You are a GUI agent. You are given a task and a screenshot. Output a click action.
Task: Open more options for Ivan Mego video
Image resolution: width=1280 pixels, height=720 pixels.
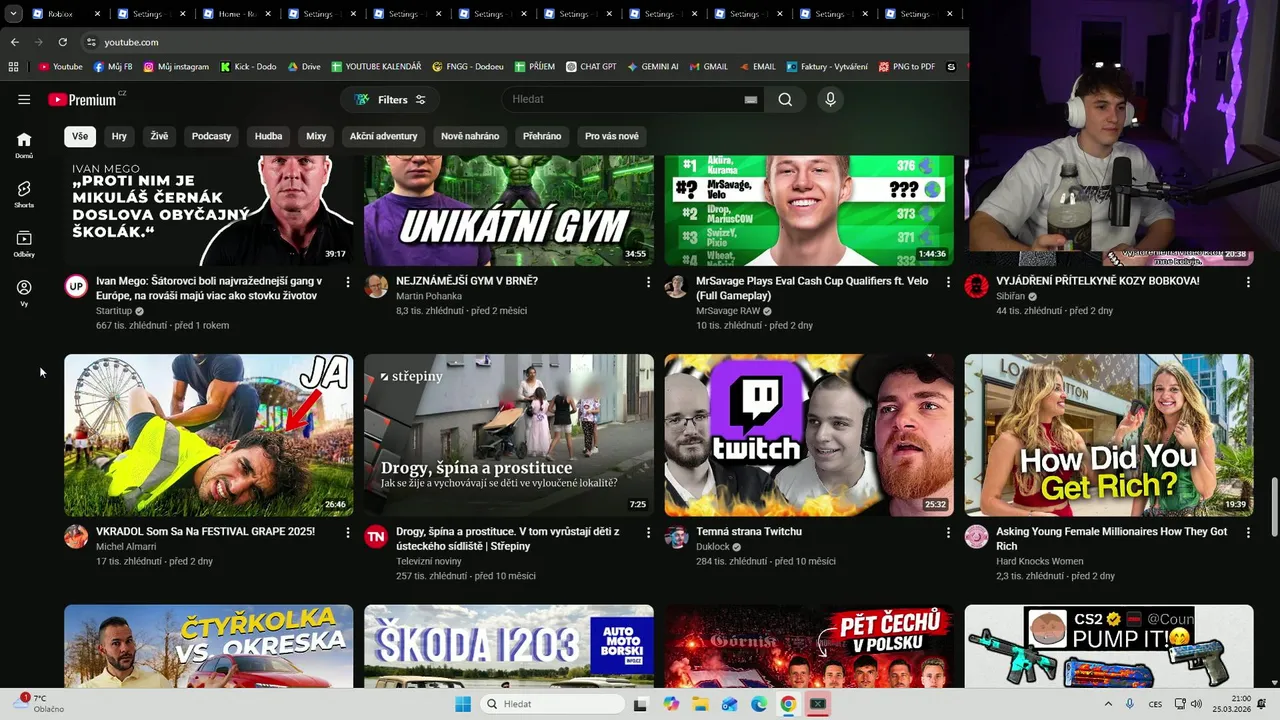pyautogui.click(x=348, y=282)
